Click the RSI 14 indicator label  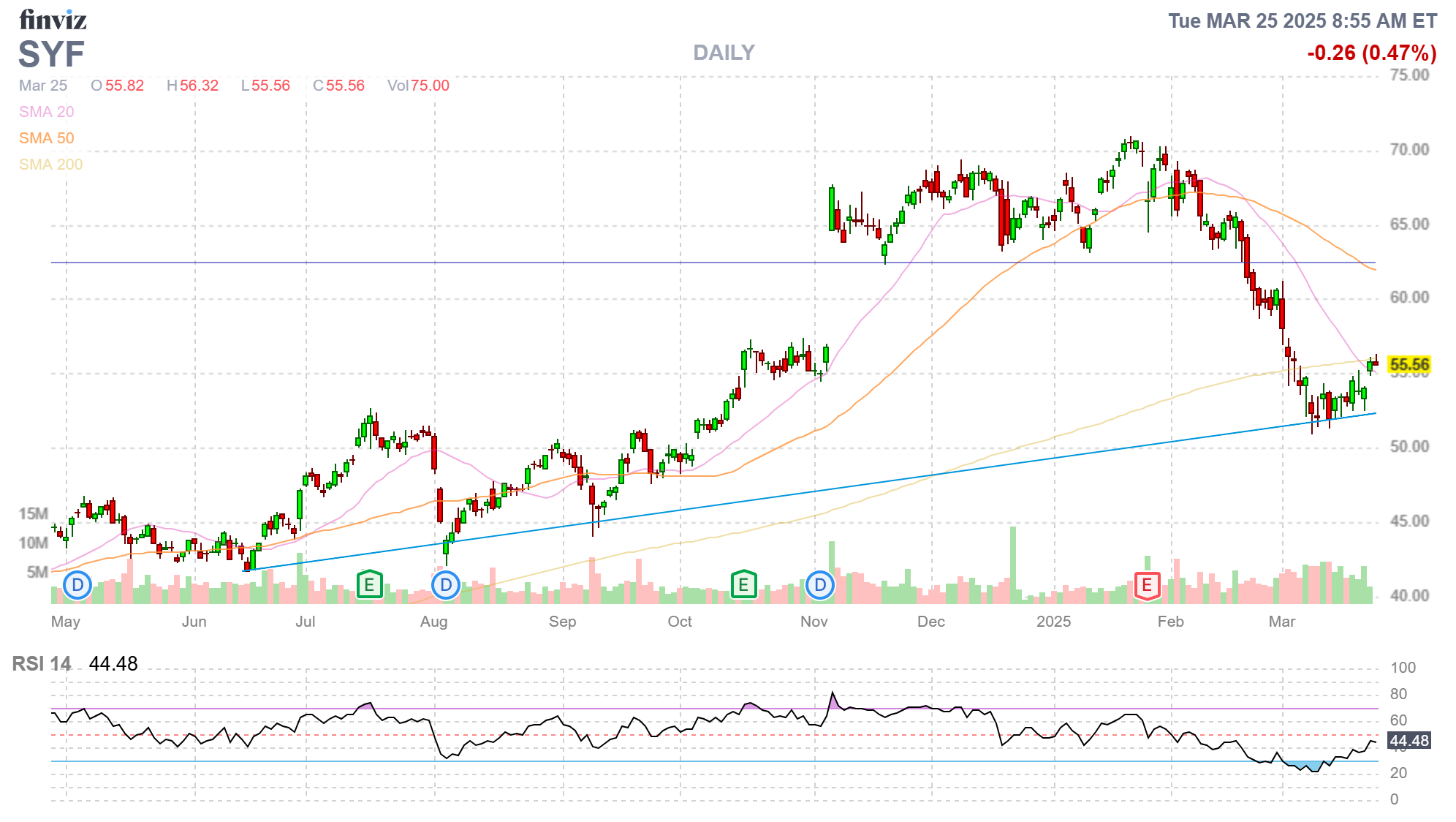[x=42, y=664]
